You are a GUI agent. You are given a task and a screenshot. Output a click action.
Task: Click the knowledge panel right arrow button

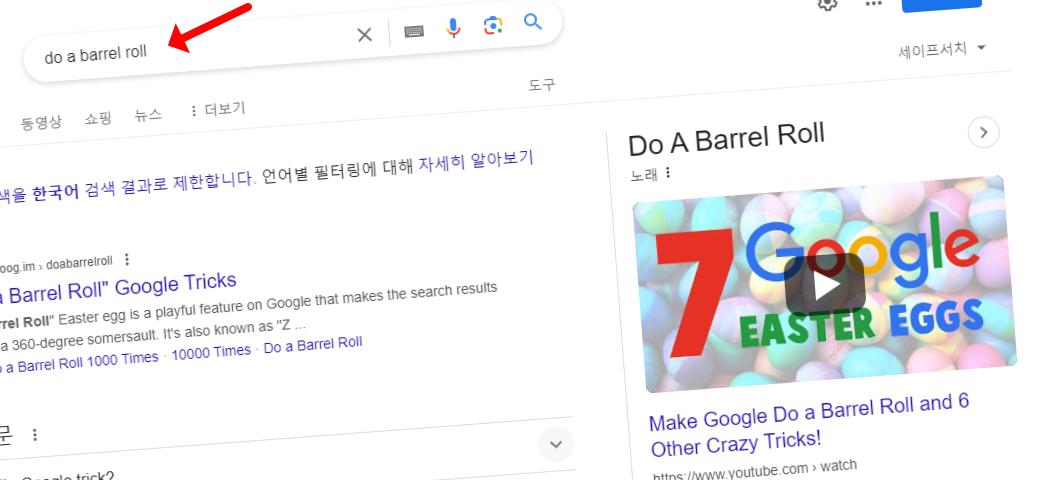coord(983,133)
